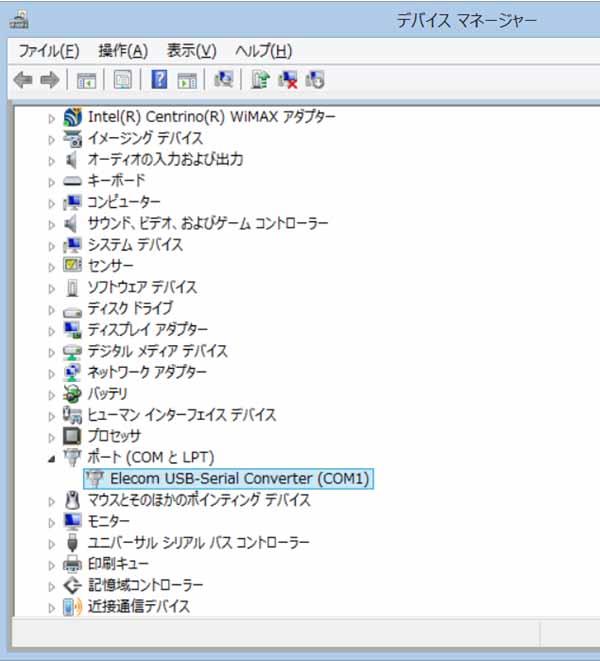The image size is (600, 661).
Task: Select the 近接通信デバイス label text
Action: pyautogui.click(x=138, y=607)
